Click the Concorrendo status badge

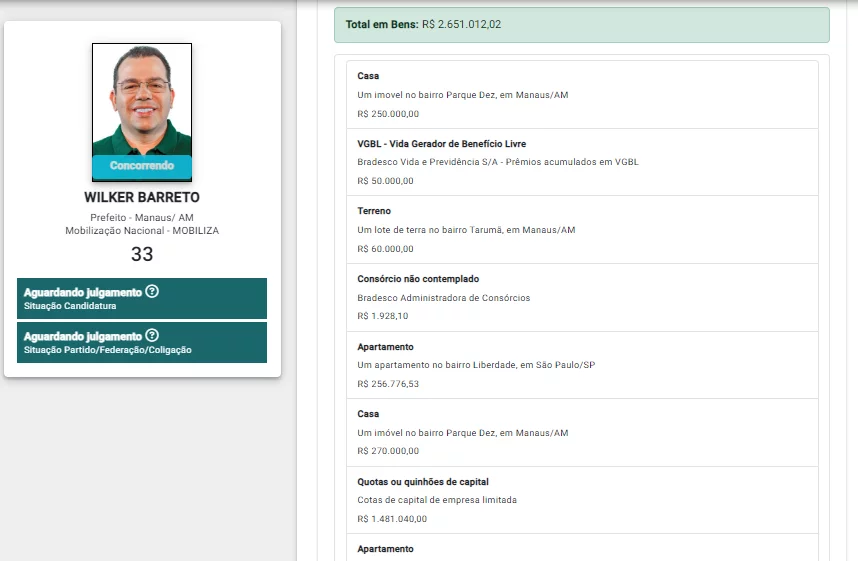(142, 166)
